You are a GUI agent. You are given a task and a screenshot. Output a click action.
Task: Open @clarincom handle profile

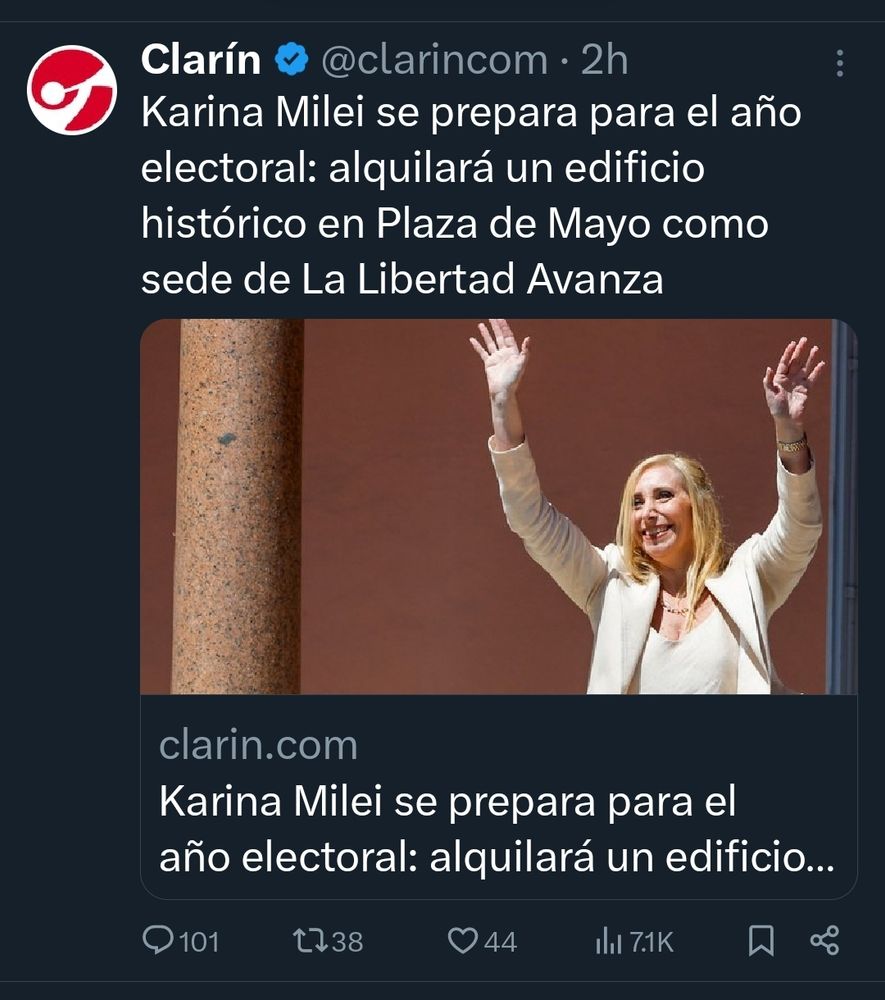point(434,60)
